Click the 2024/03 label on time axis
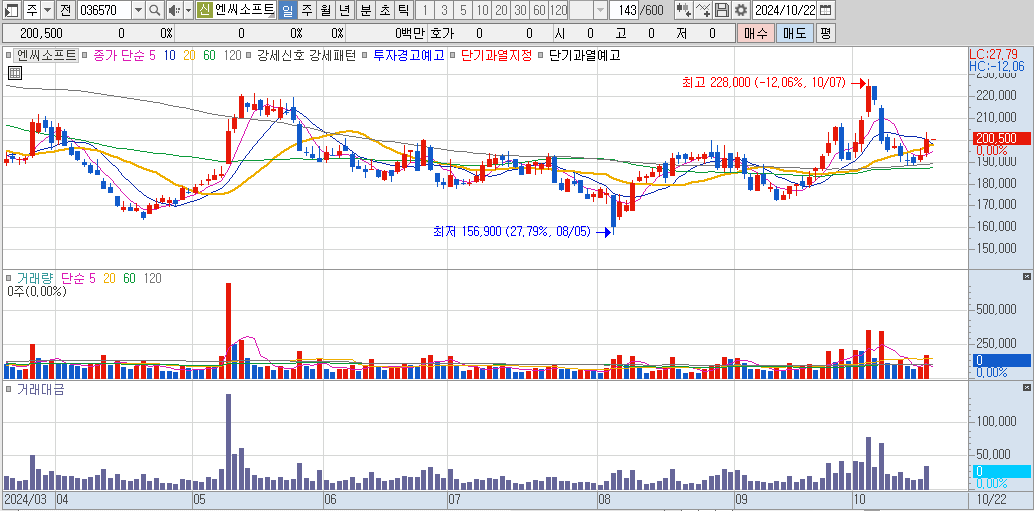1034x511 pixels. (28, 500)
